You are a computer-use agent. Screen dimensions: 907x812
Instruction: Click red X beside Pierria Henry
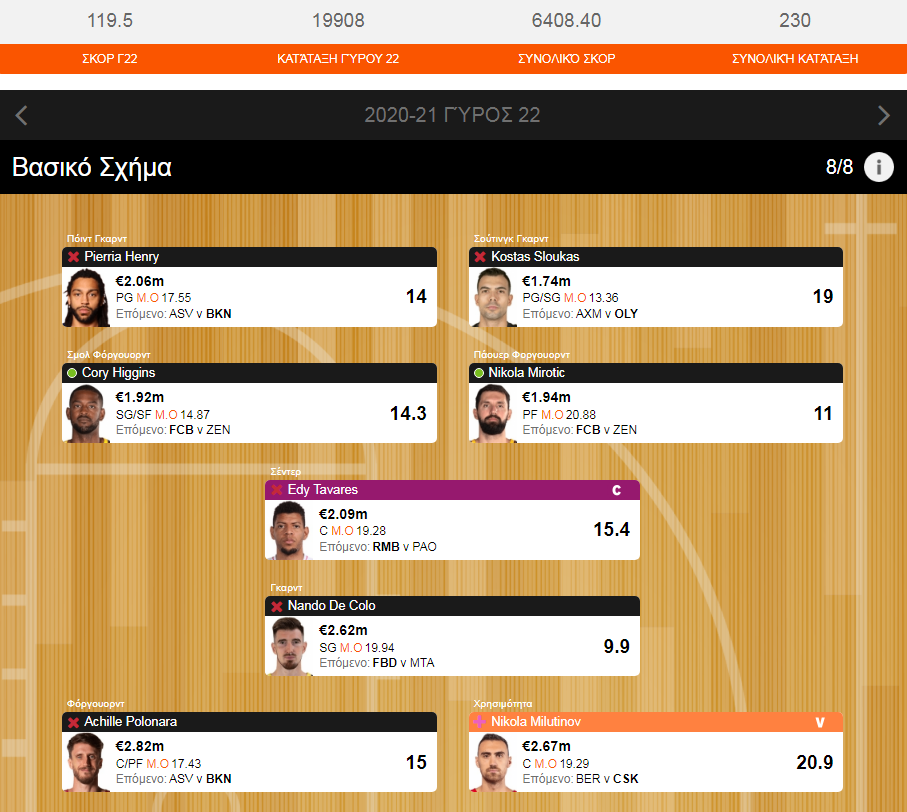coord(73,257)
